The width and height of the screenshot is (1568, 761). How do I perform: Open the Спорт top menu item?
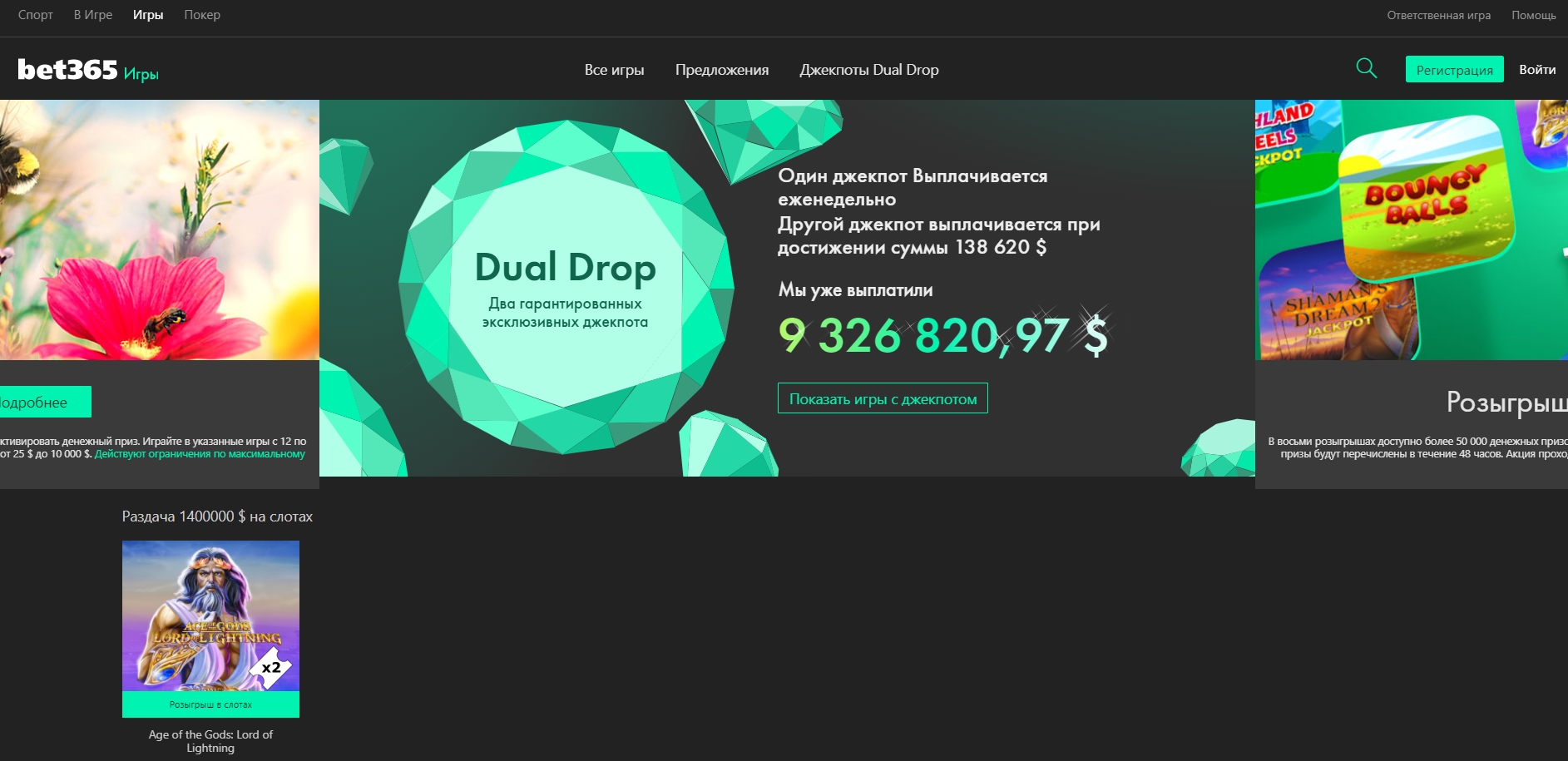click(36, 15)
